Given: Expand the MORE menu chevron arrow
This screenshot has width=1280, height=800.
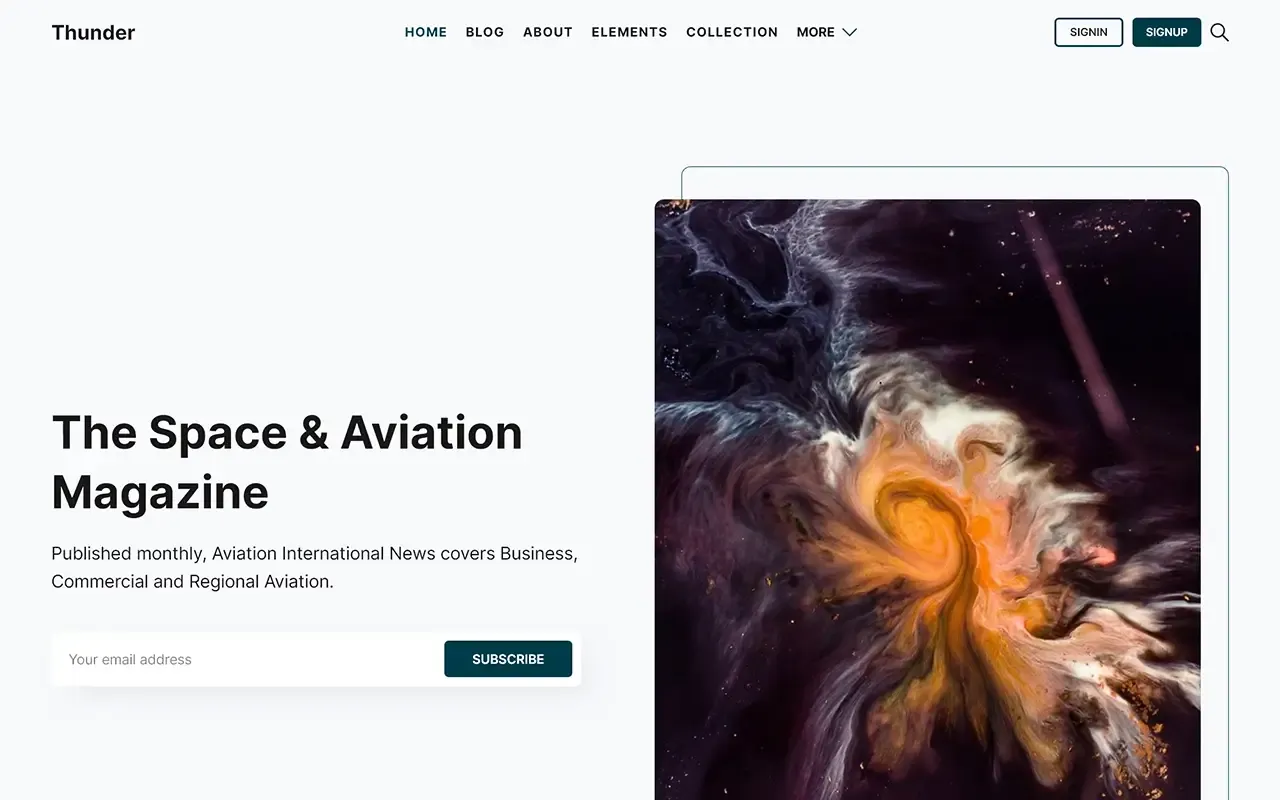Looking at the screenshot, I should 849,32.
